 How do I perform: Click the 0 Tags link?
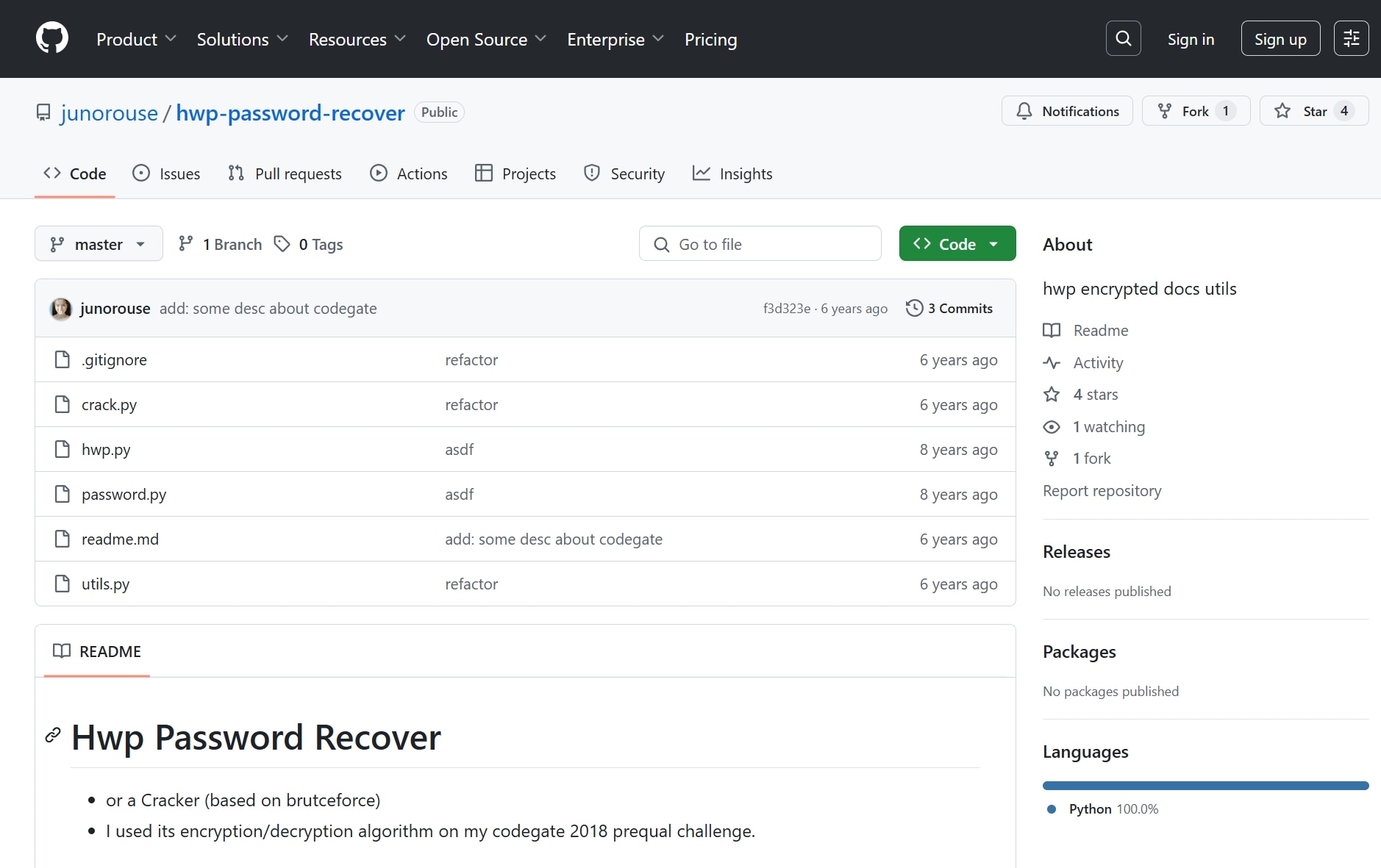[308, 244]
